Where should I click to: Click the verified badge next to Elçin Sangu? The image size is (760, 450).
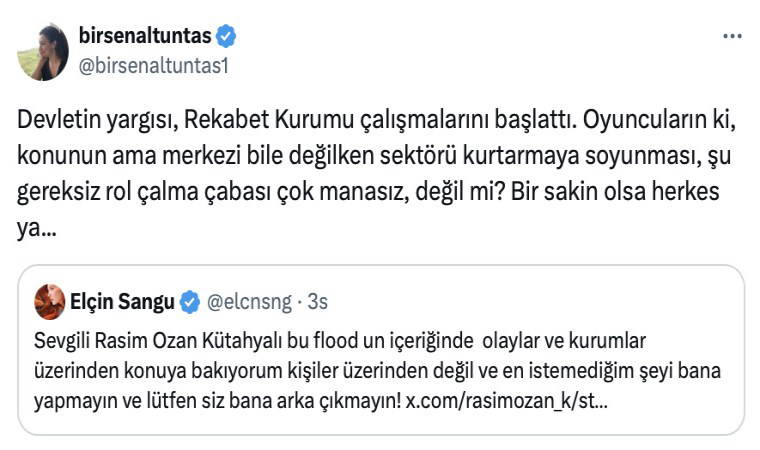tap(189, 300)
